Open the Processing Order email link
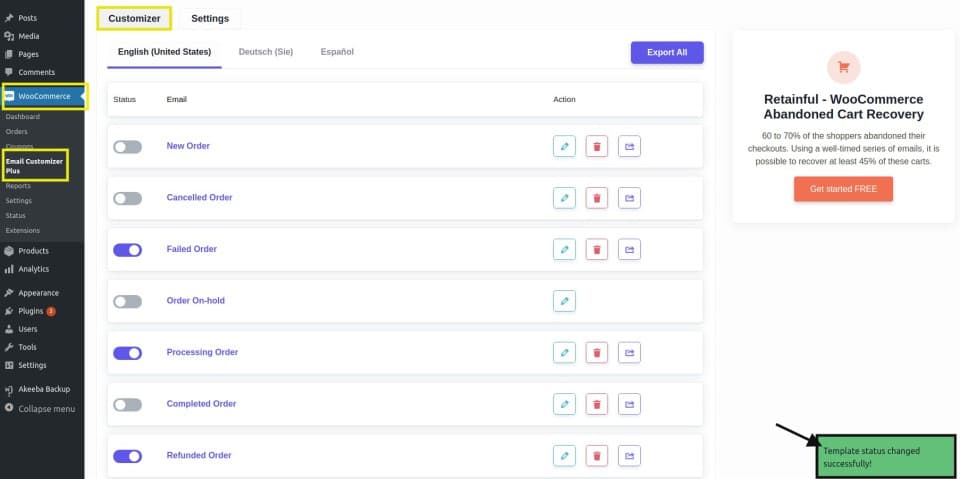This screenshot has width=960, height=479. point(202,352)
